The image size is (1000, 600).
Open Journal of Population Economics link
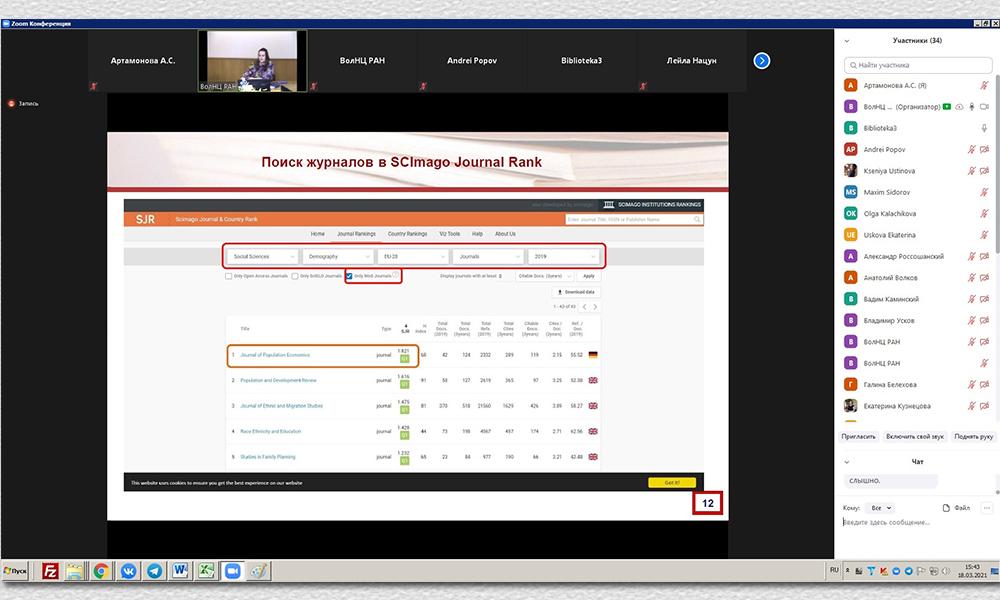click(275, 355)
